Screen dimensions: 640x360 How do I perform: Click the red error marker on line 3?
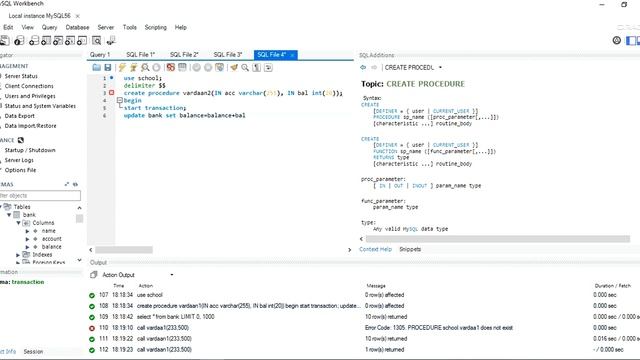pos(111,93)
